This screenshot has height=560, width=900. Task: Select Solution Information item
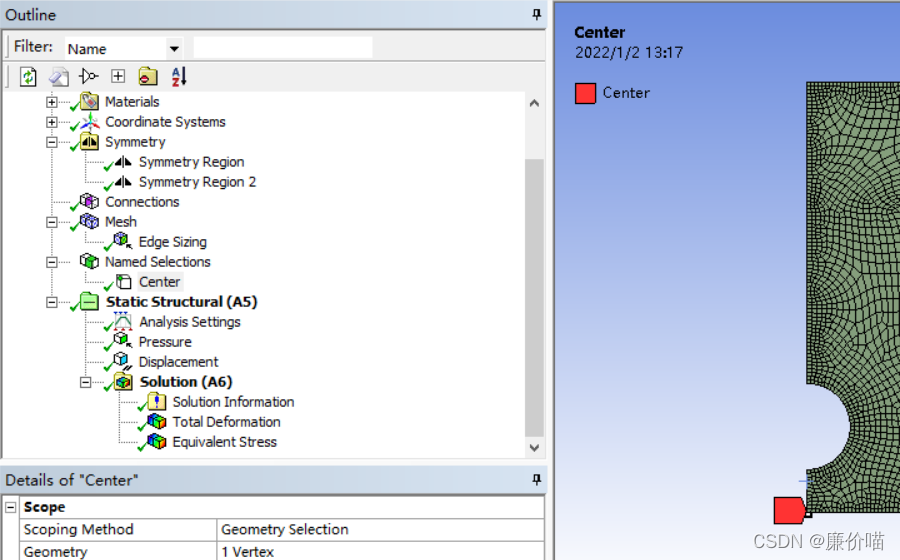point(234,402)
